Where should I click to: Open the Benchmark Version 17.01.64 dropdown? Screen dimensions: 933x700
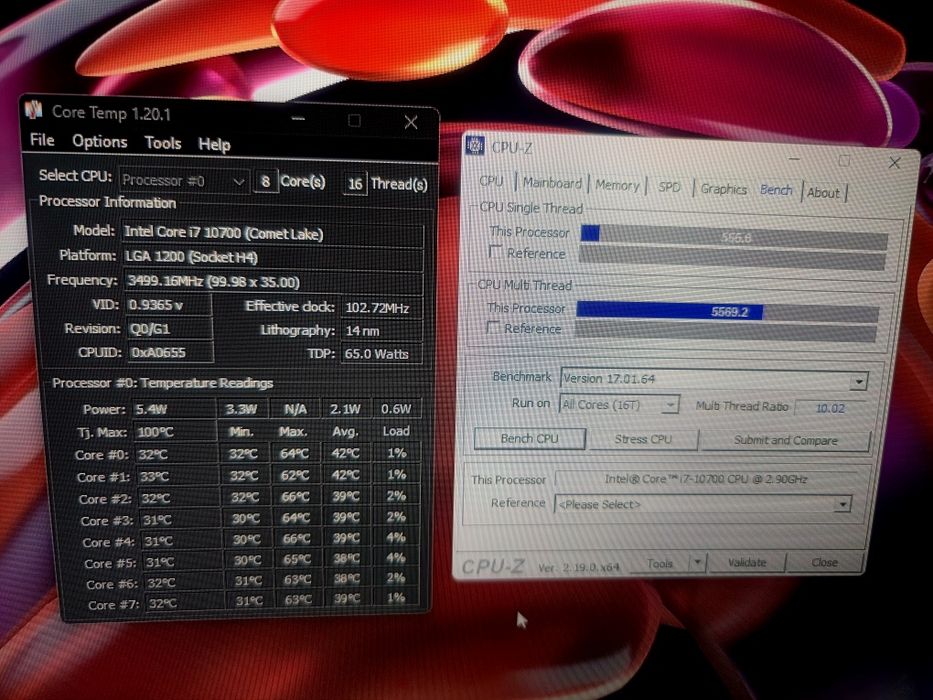714,379
